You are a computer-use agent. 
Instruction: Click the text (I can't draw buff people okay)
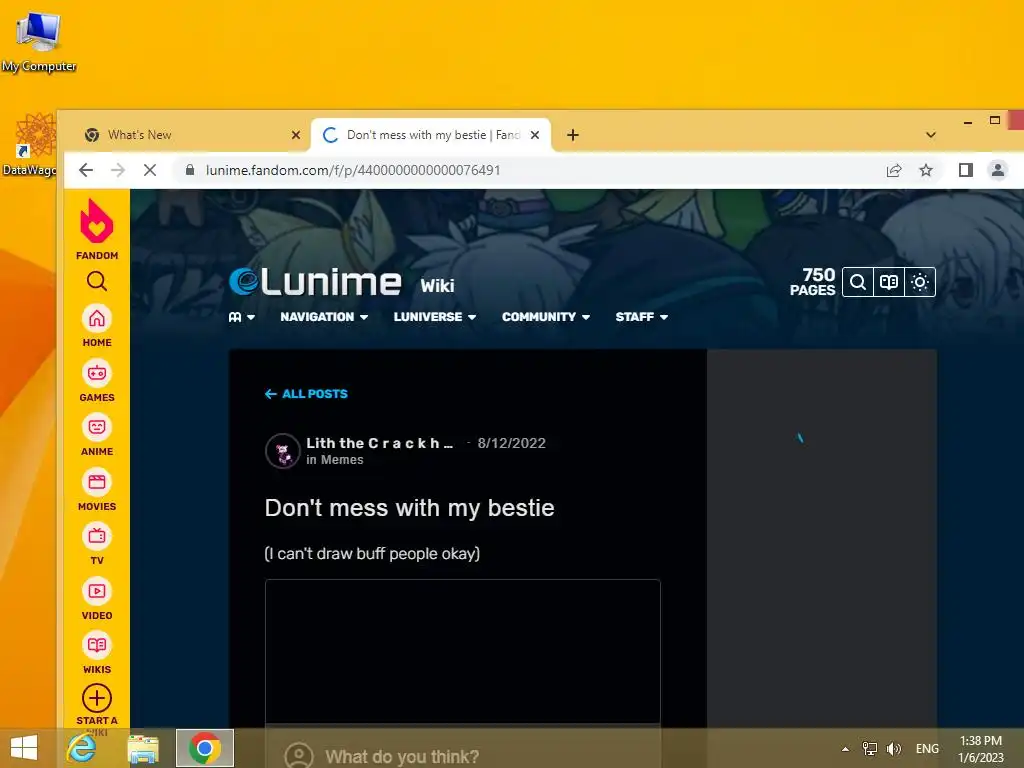pyautogui.click(x=372, y=554)
